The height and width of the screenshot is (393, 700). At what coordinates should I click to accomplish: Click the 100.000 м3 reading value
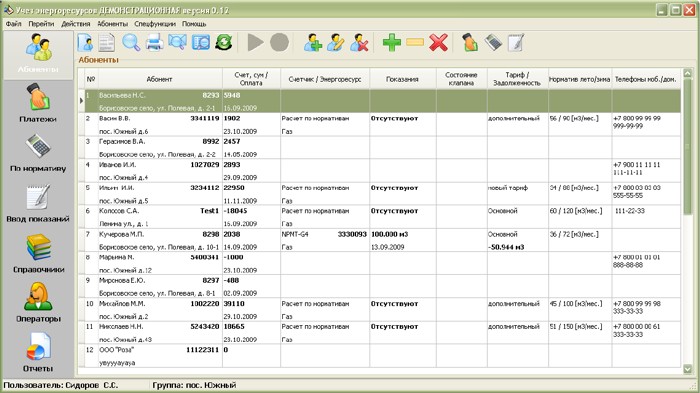pos(389,234)
